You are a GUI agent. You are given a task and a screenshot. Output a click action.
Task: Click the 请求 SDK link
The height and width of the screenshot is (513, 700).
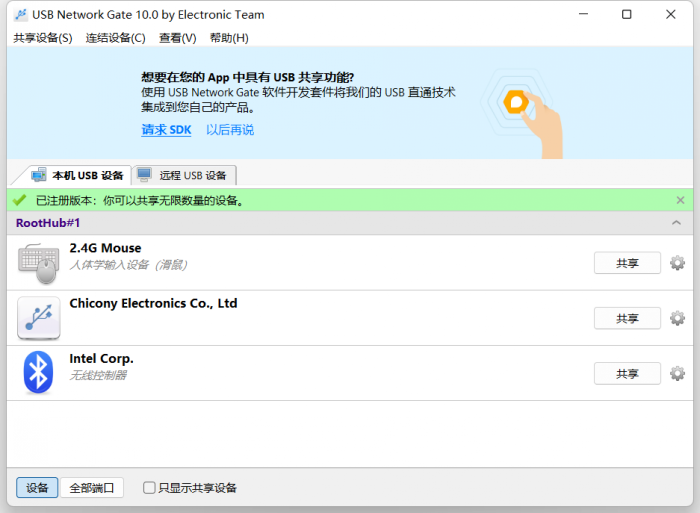click(166, 130)
